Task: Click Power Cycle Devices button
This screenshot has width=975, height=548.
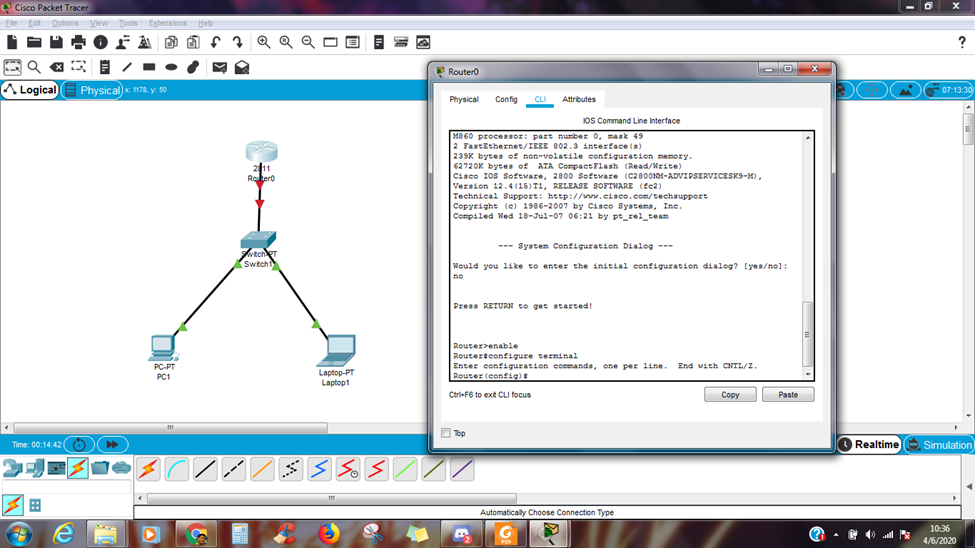Action: (x=80, y=445)
